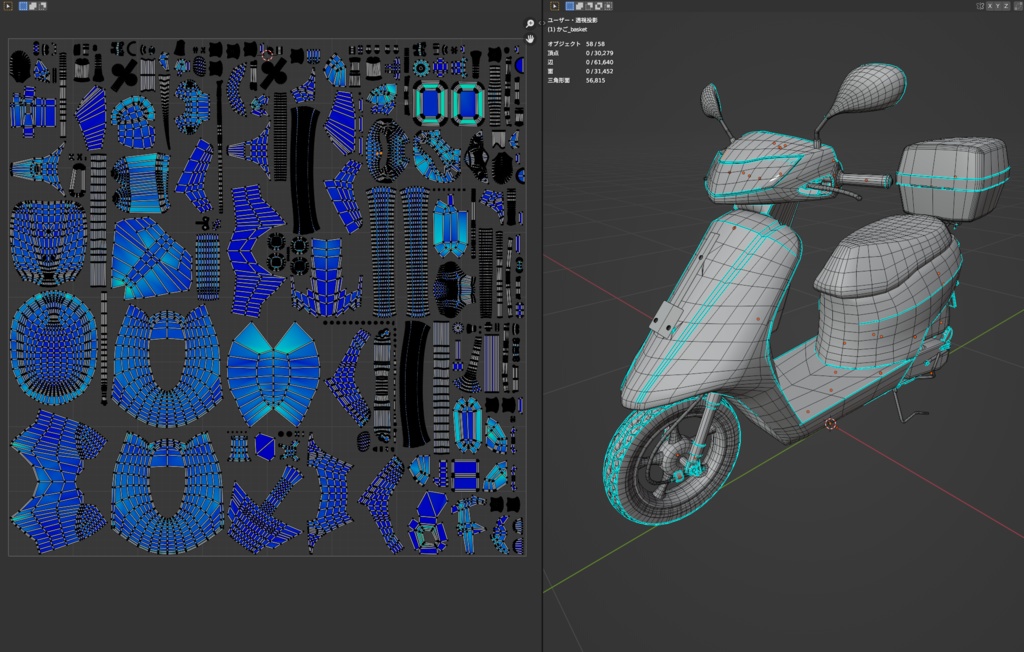Choose the third selection mode icon in UV editor

43,6
